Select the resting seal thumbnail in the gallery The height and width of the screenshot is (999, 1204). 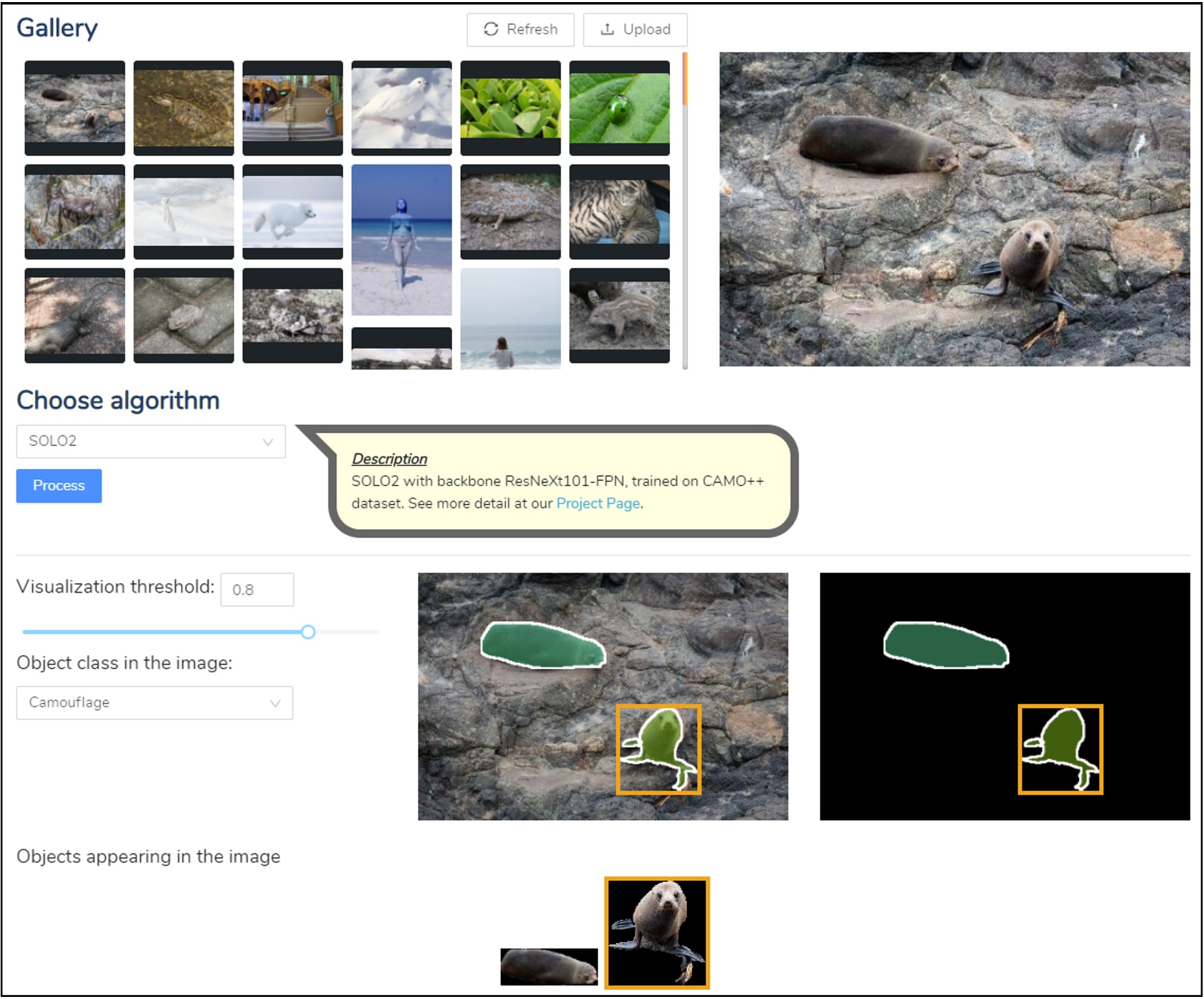[74, 107]
